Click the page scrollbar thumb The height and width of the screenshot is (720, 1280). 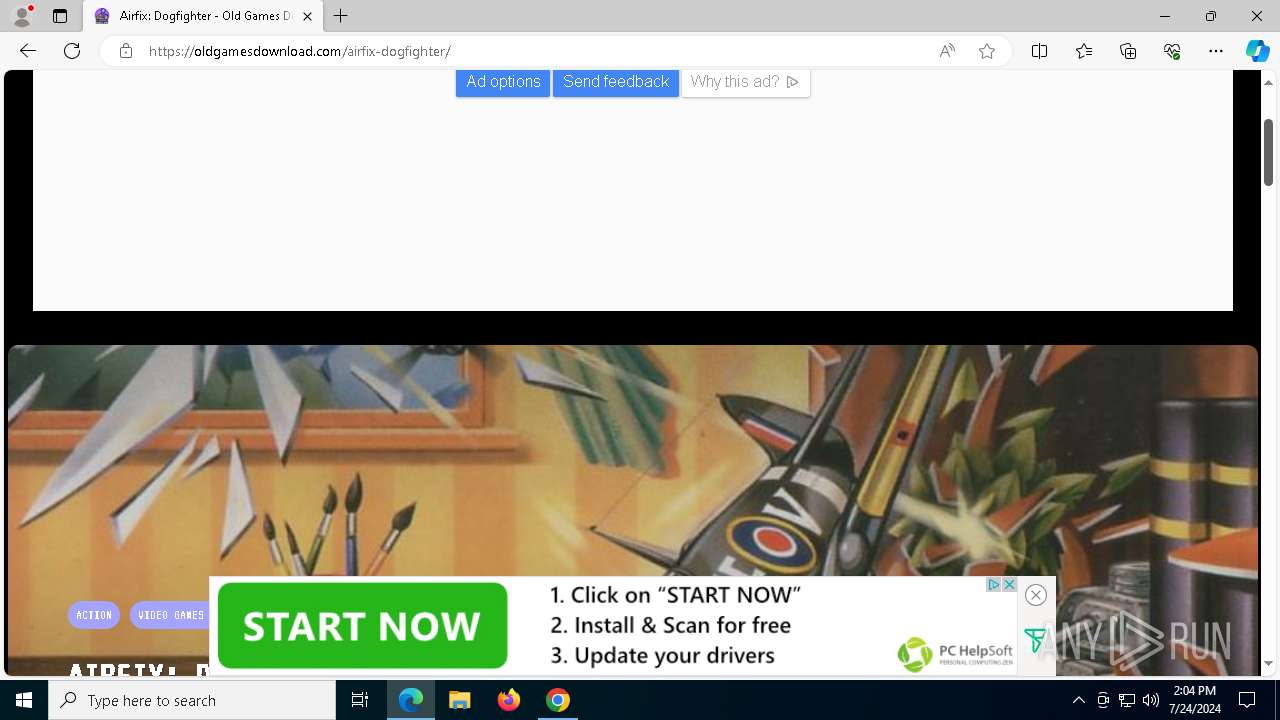(1269, 152)
